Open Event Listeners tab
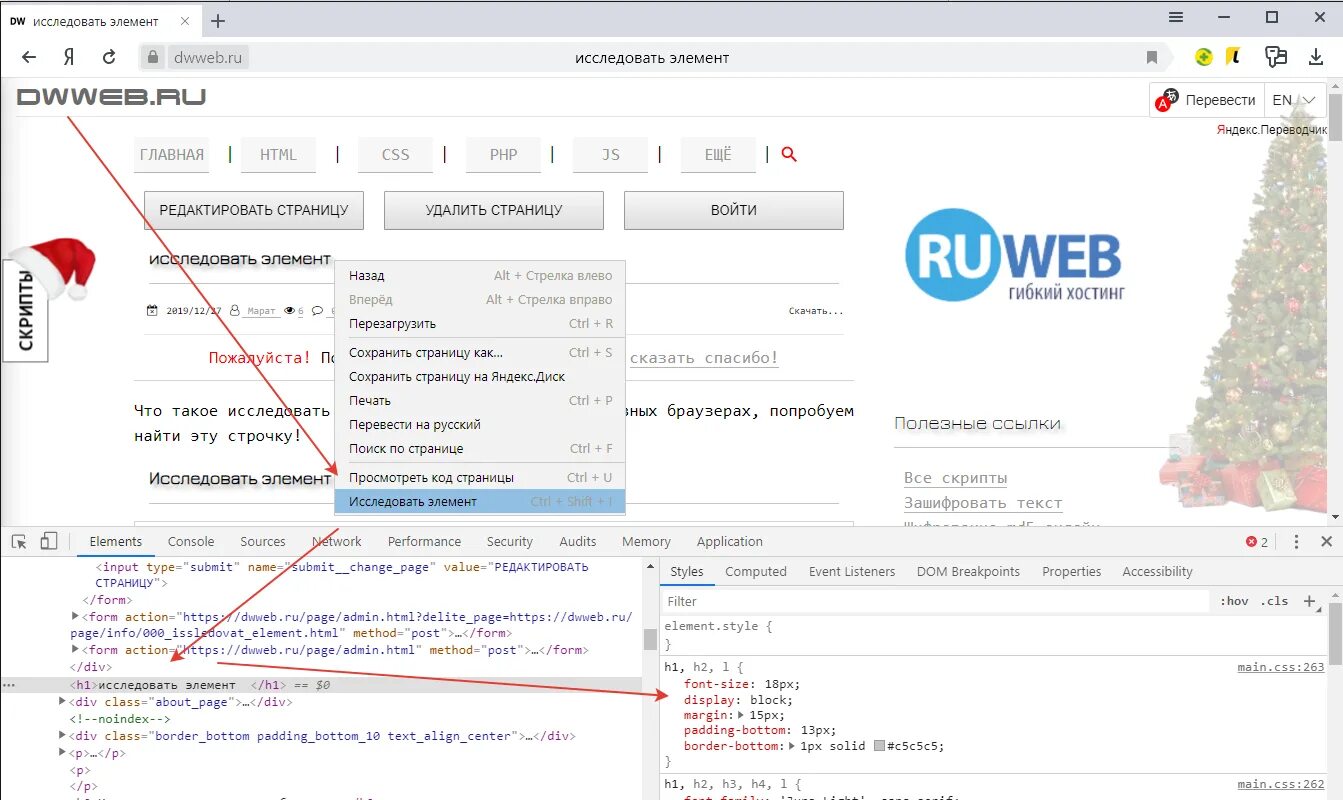Screen dimensions: 1343x800 852,571
